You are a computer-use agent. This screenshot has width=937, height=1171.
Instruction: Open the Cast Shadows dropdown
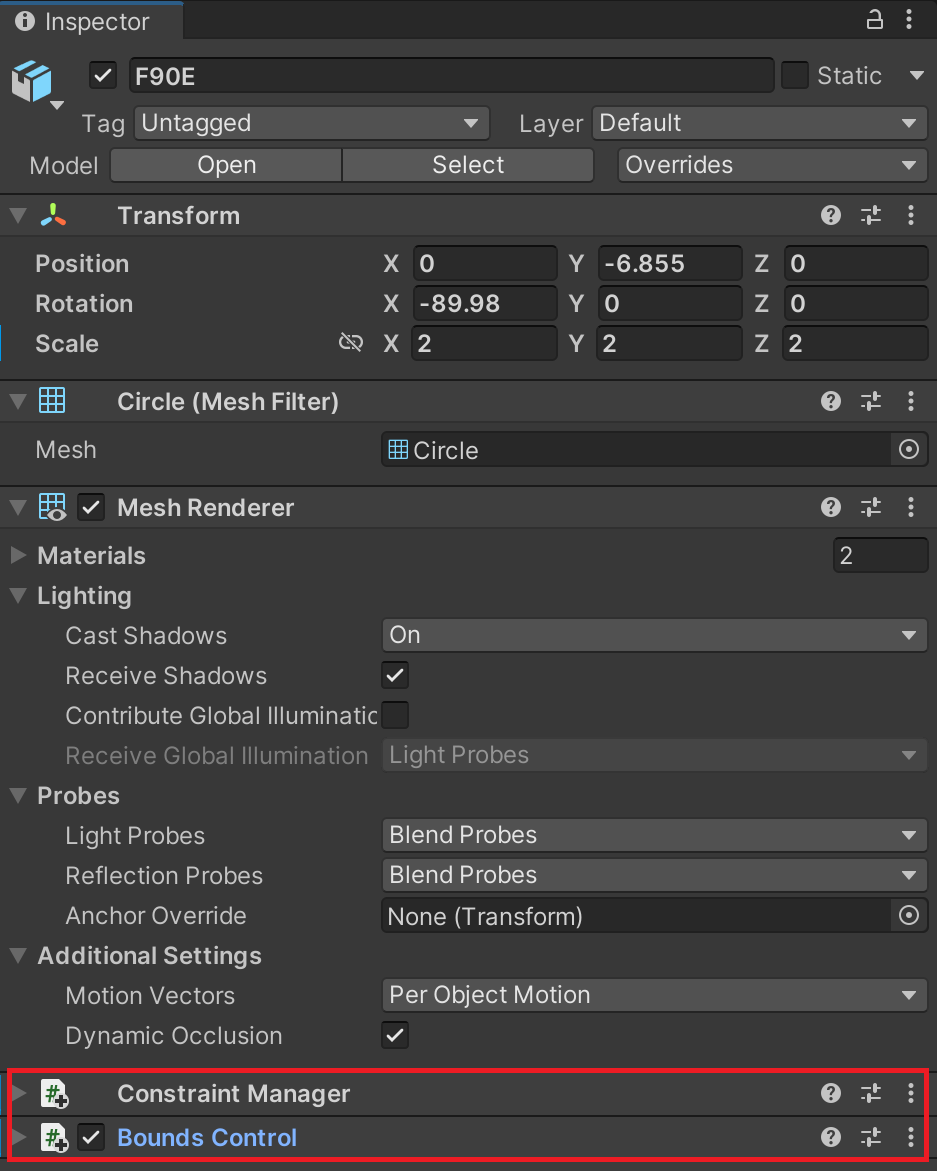point(654,635)
